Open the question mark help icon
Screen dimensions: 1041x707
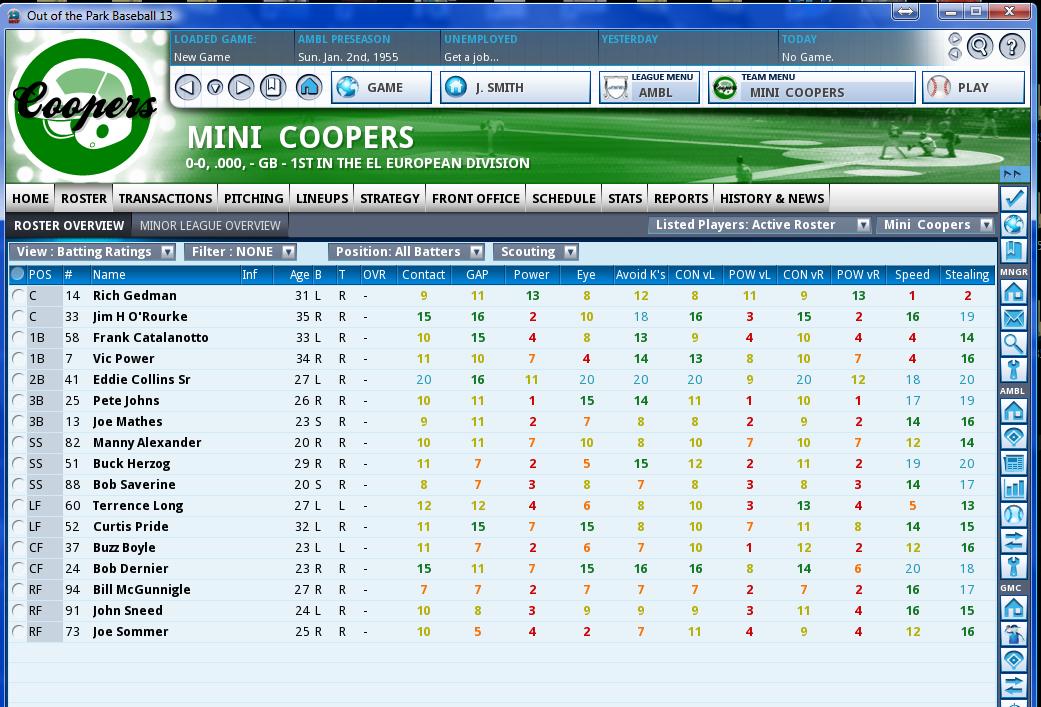click(1012, 46)
